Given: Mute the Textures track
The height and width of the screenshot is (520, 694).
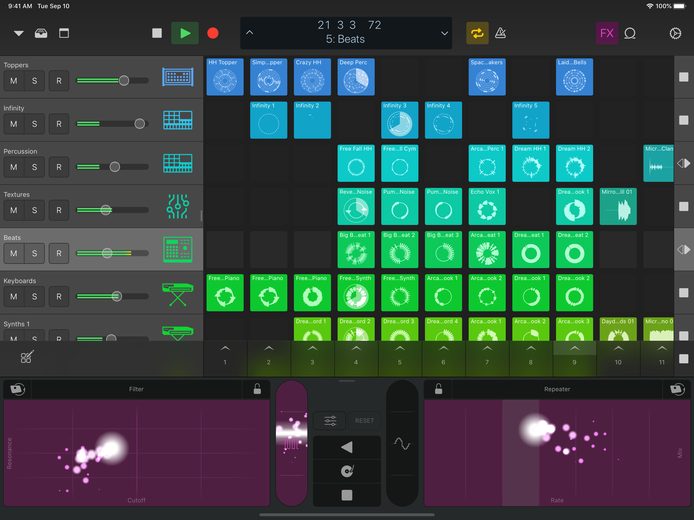Looking at the screenshot, I should tap(14, 210).
